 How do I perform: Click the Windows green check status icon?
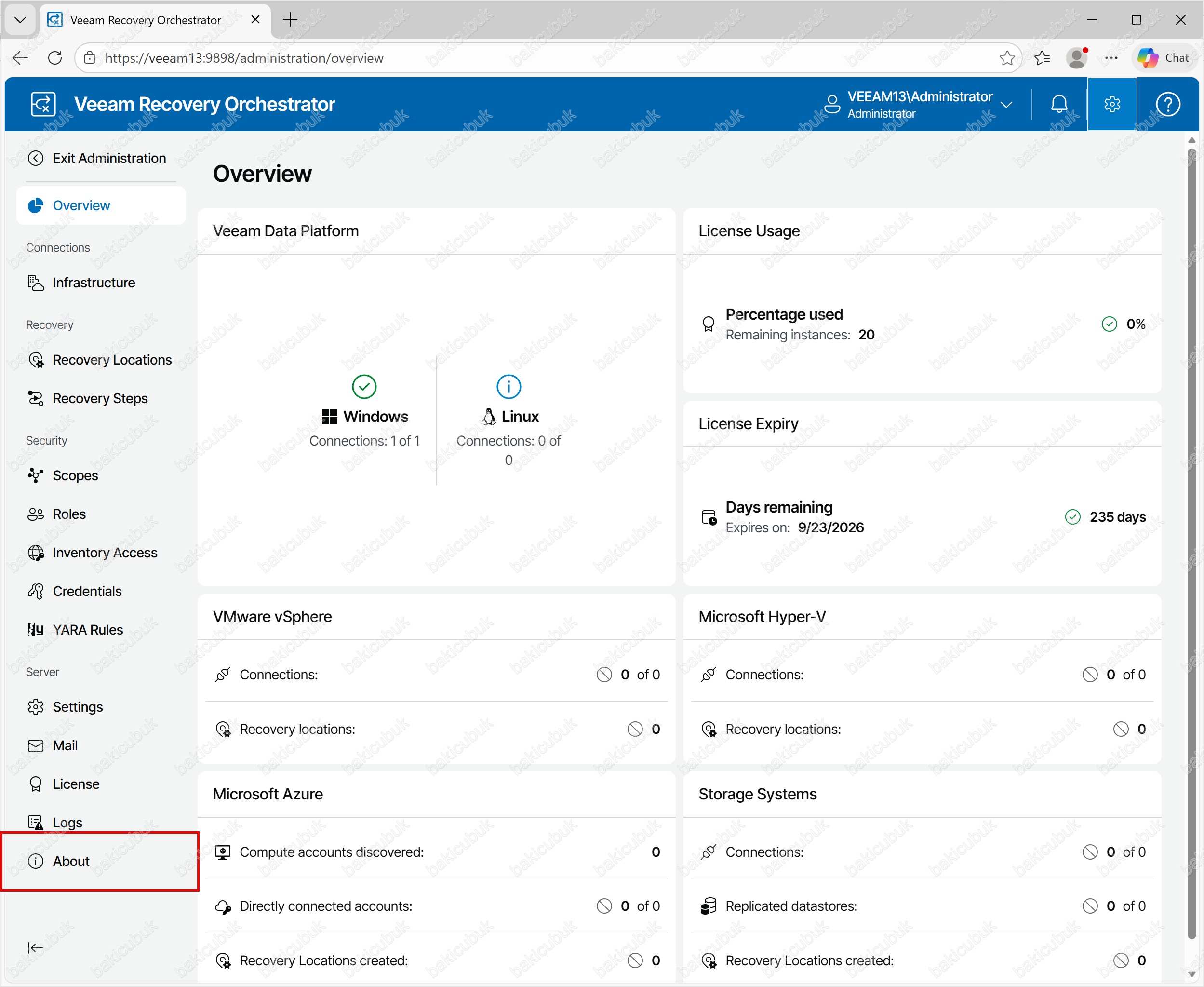click(363, 387)
